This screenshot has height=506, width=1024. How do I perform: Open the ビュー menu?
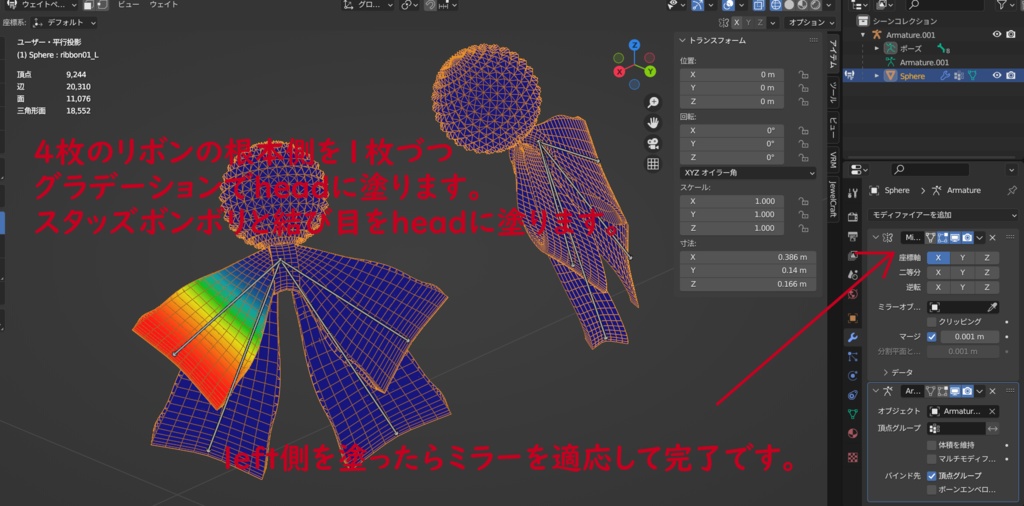[x=128, y=5]
